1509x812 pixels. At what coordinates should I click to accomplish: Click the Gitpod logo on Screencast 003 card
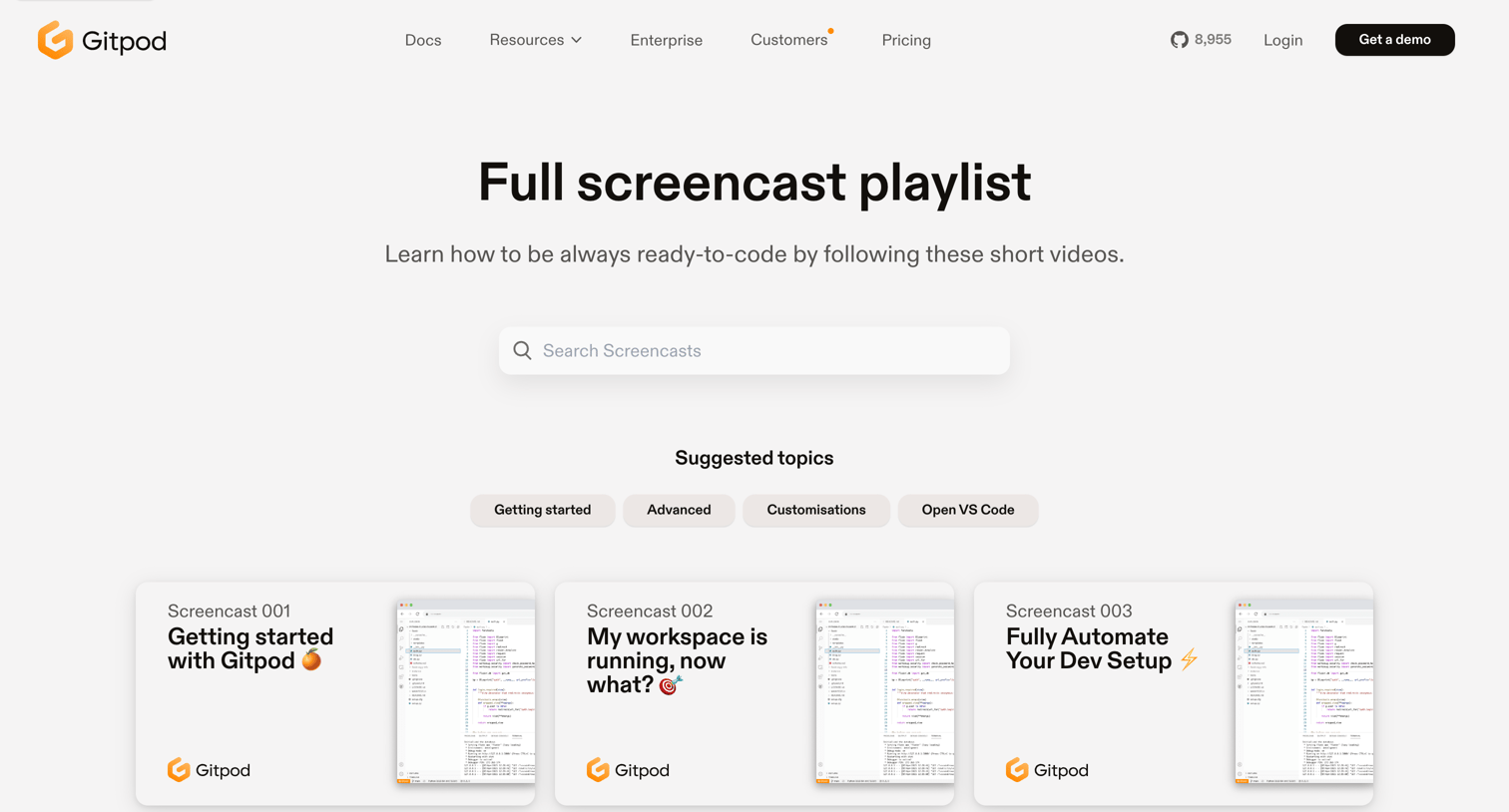tap(1047, 769)
